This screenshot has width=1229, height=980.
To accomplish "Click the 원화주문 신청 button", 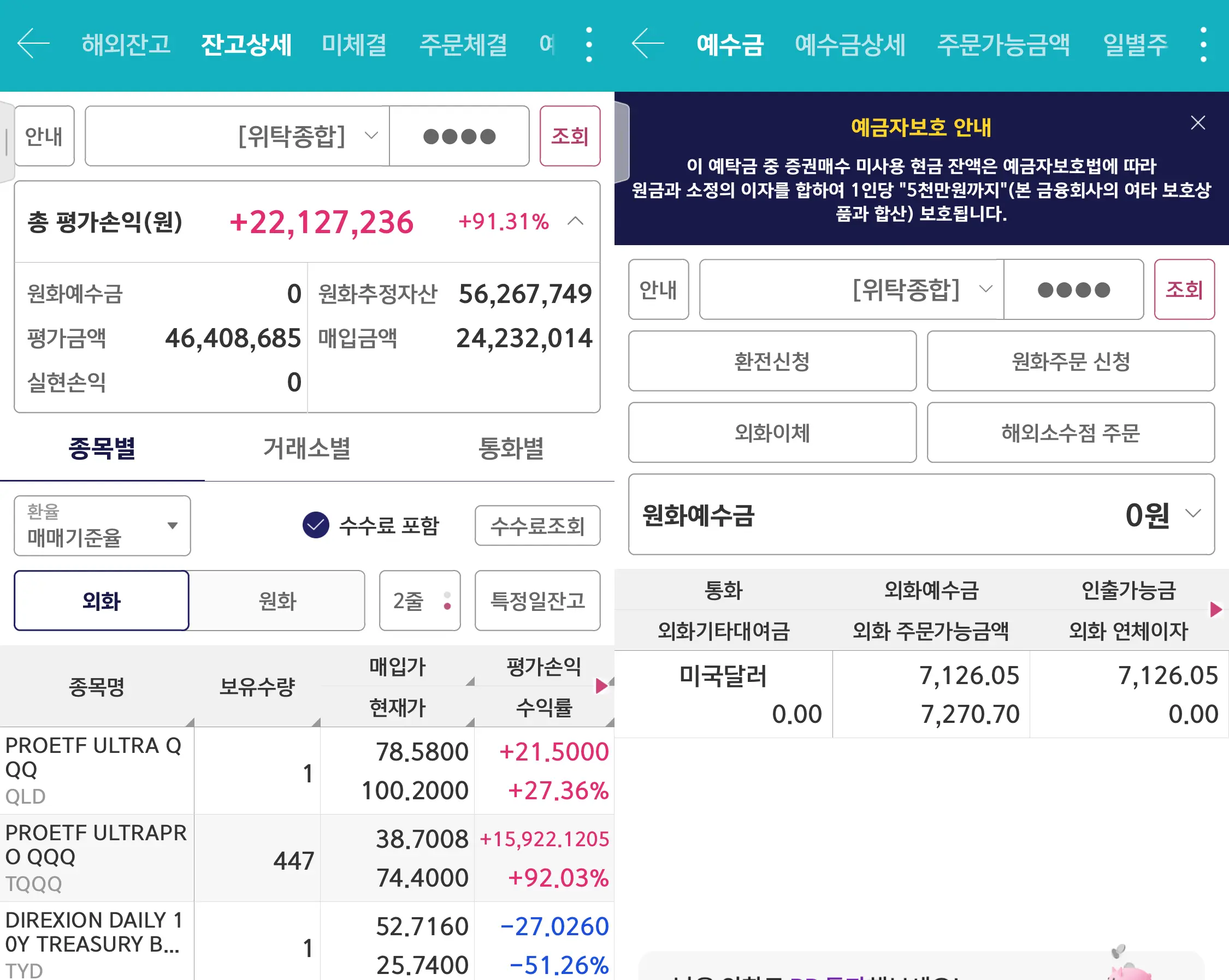I will click(x=1071, y=361).
